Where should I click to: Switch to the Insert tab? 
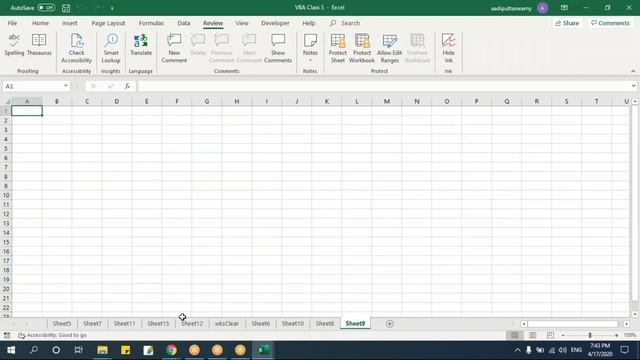point(70,23)
